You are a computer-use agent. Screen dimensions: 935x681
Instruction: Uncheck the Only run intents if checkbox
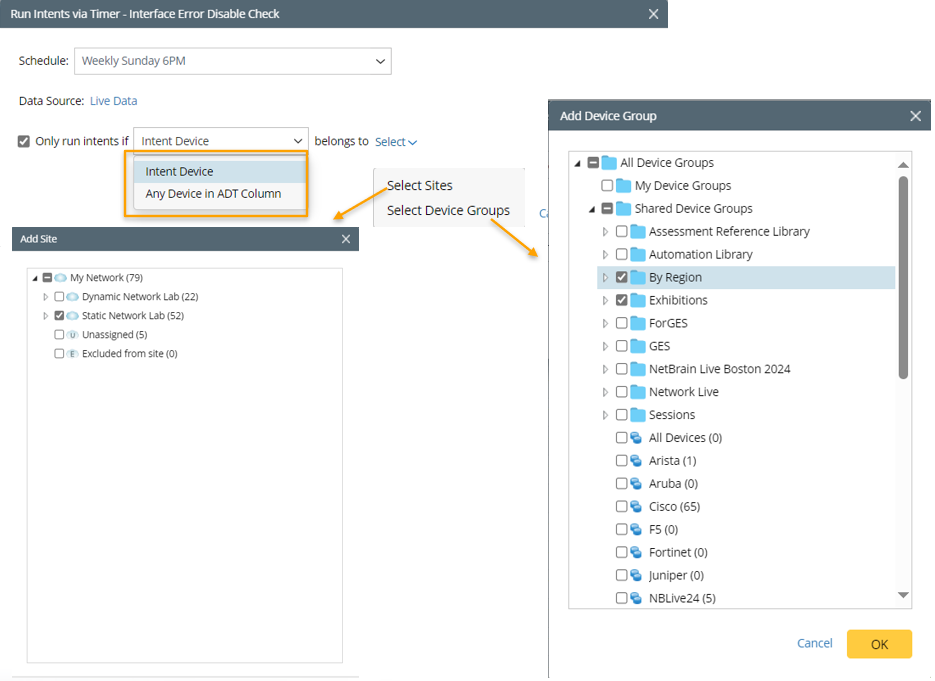pos(24,141)
